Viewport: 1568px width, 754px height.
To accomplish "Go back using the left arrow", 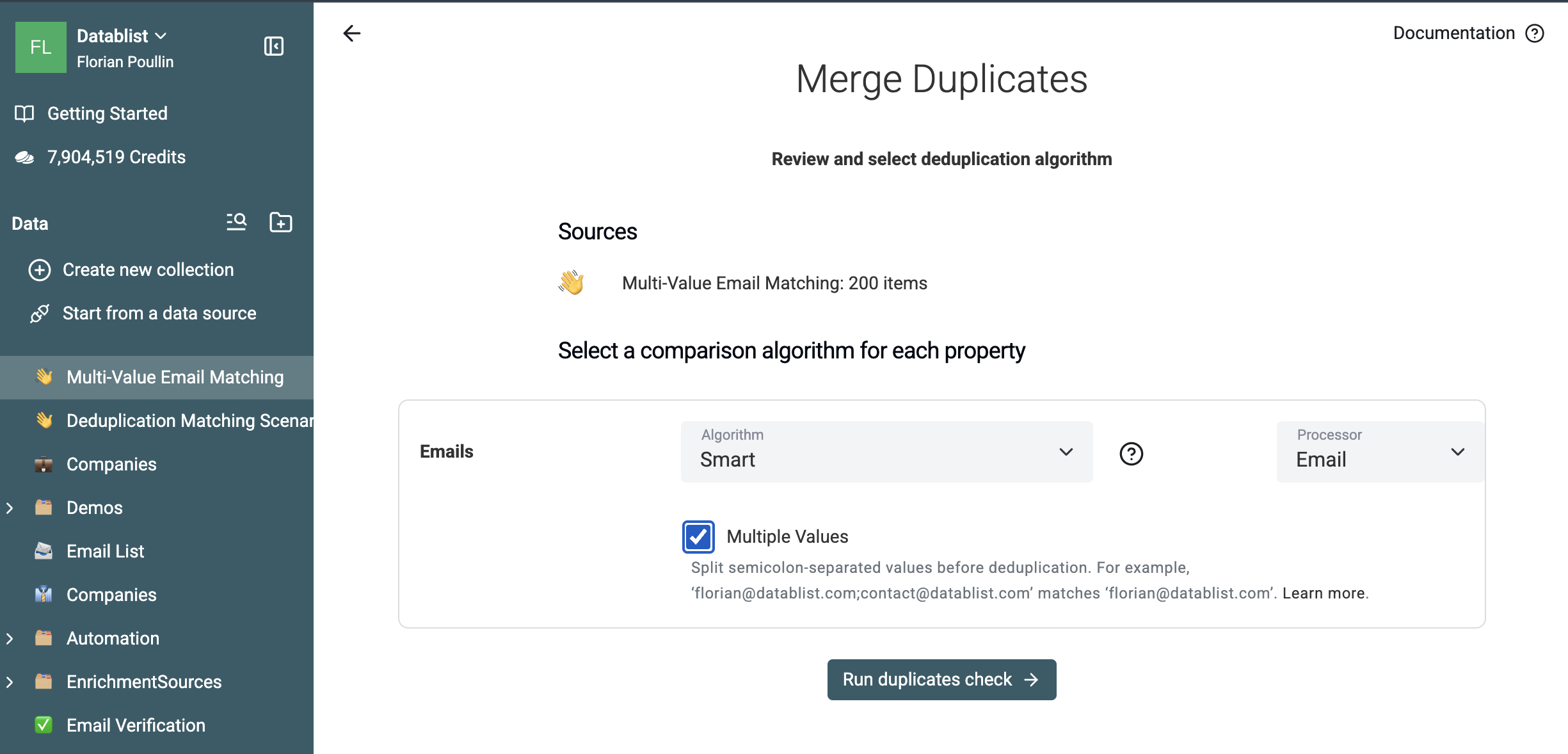I will 352,33.
